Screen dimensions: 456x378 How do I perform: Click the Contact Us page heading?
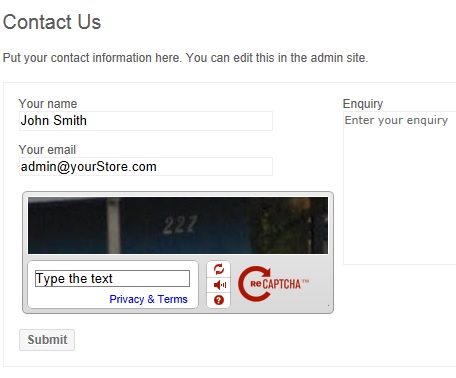(x=52, y=22)
